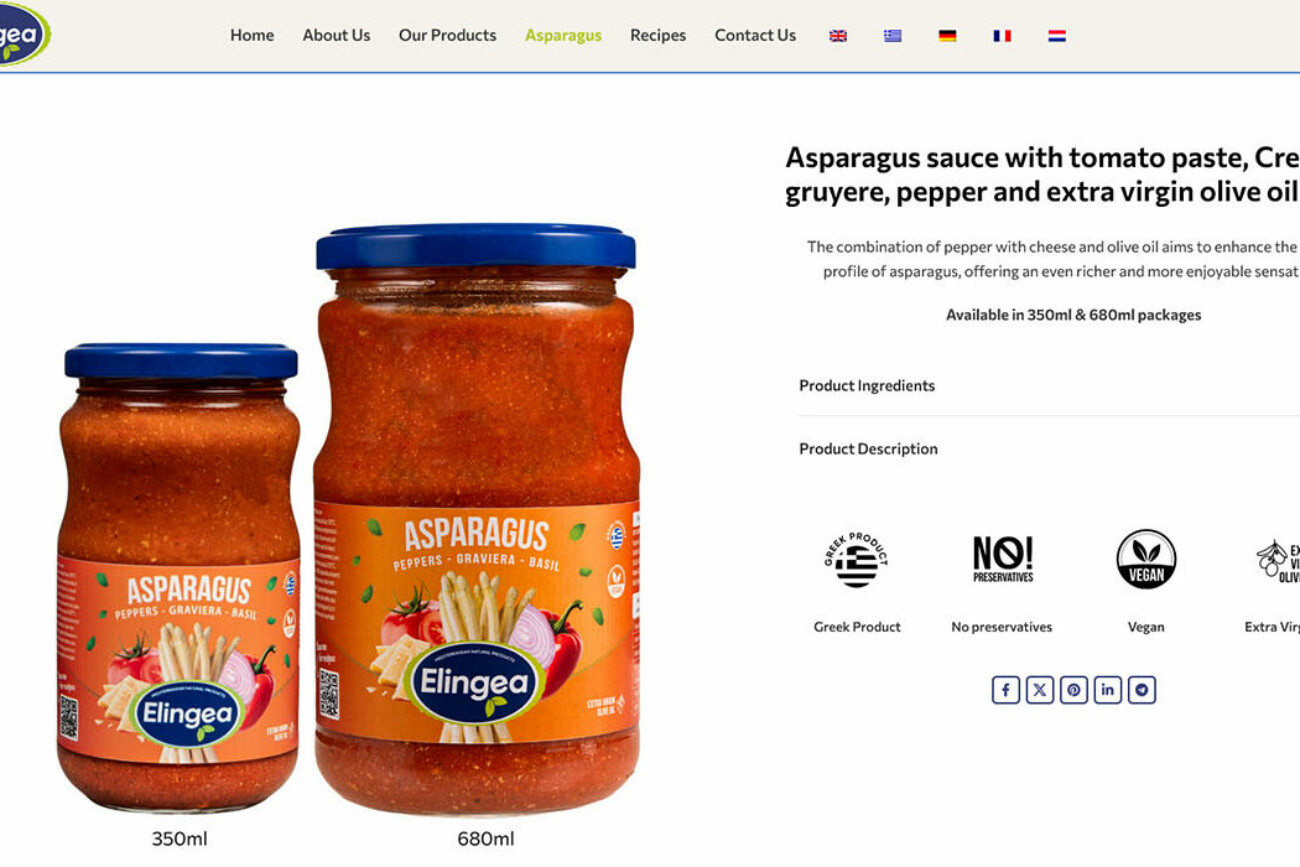
Task: Open the Our Products menu
Action: coord(447,35)
